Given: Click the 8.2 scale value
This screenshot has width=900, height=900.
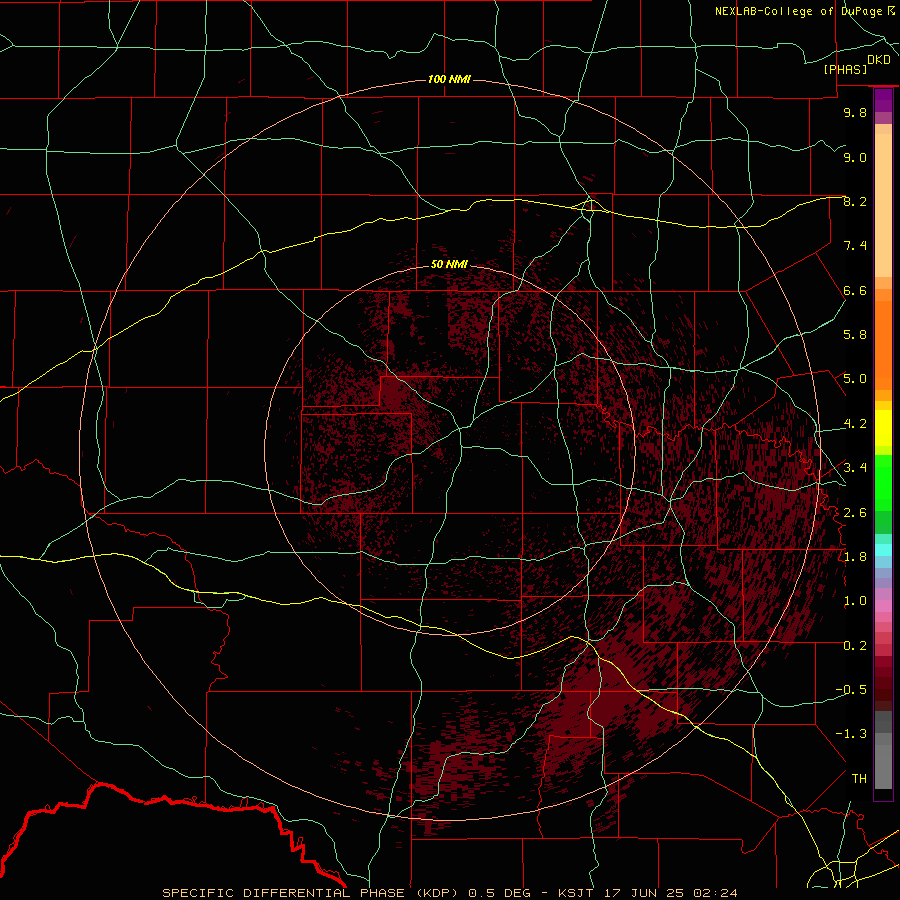Looking at the screenshot, I should point(855,201).
